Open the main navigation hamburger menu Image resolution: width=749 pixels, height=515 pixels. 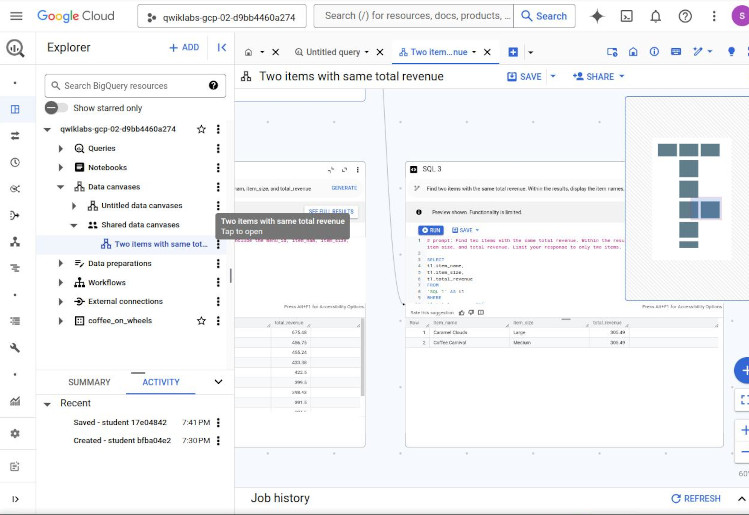click(16, 16)
